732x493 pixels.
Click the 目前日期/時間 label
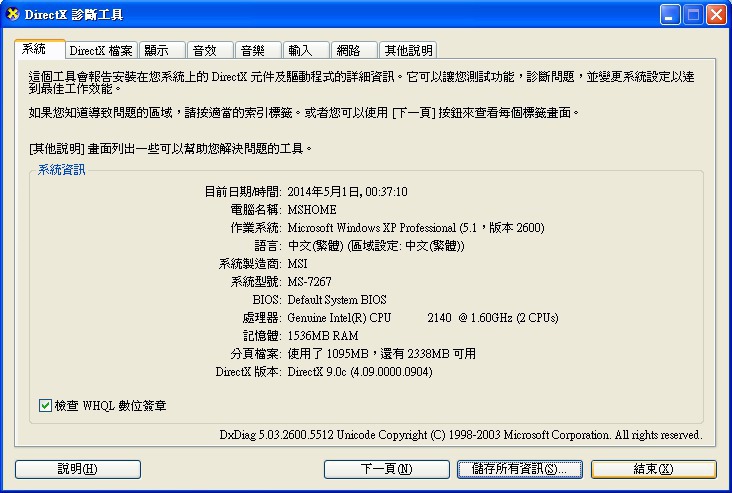click(243, 192)
